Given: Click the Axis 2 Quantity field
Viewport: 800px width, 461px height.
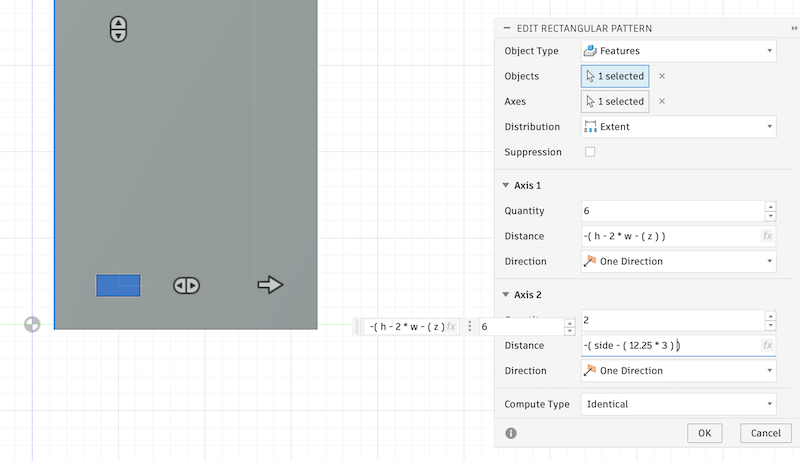Looking at the screenshot, I should click(672, 320).
